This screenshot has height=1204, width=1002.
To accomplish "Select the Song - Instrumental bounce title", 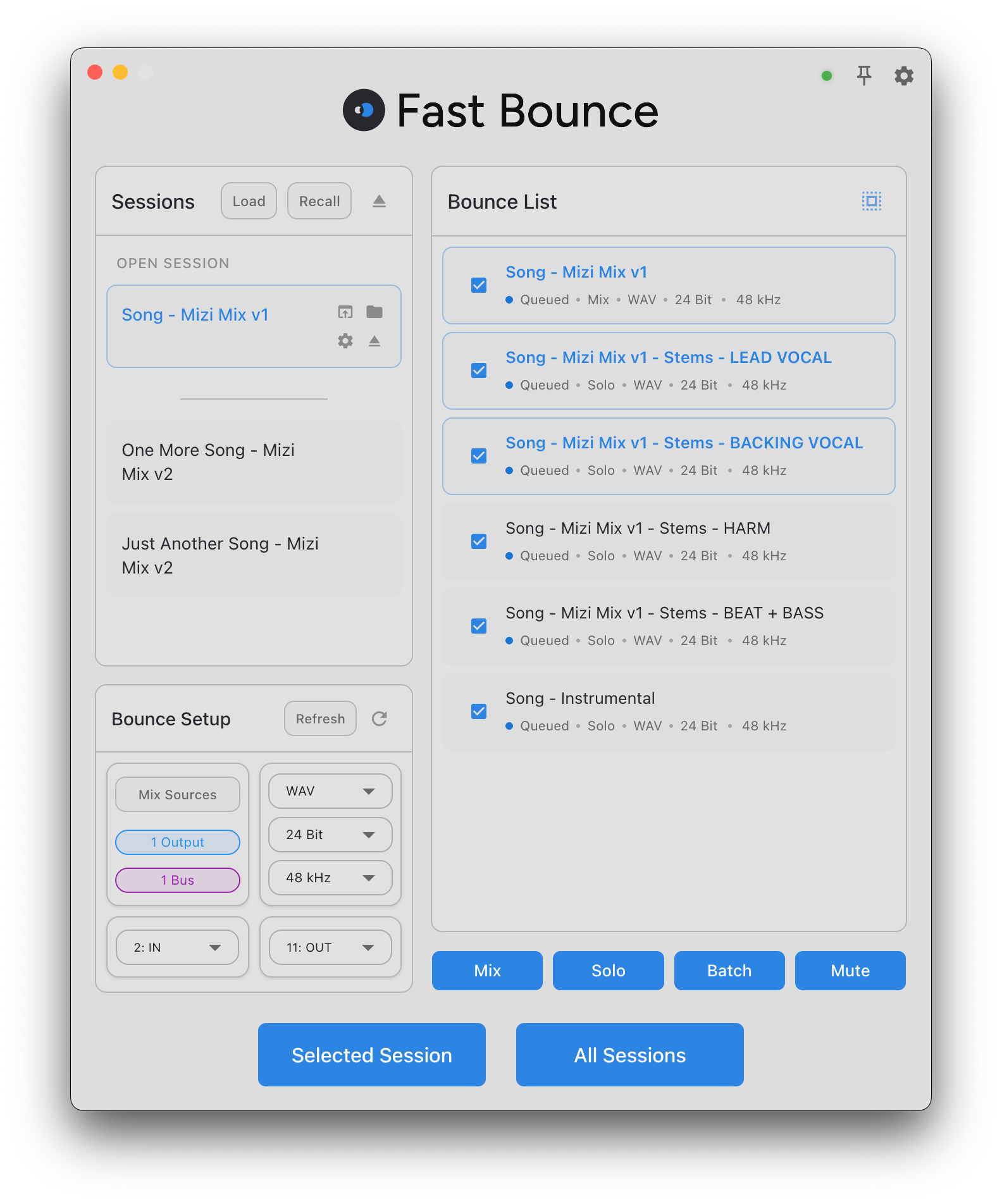I will pyautogui.click(x=580, y=698).
